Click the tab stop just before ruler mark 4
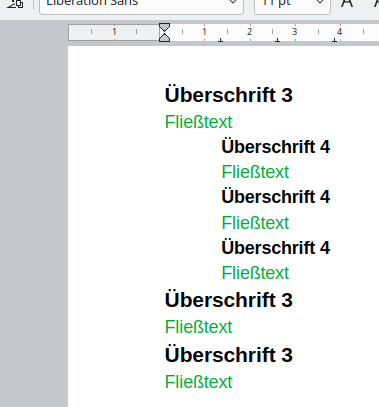Image resolution: width=379 pixels, height=407 pixels. (334, 40)
